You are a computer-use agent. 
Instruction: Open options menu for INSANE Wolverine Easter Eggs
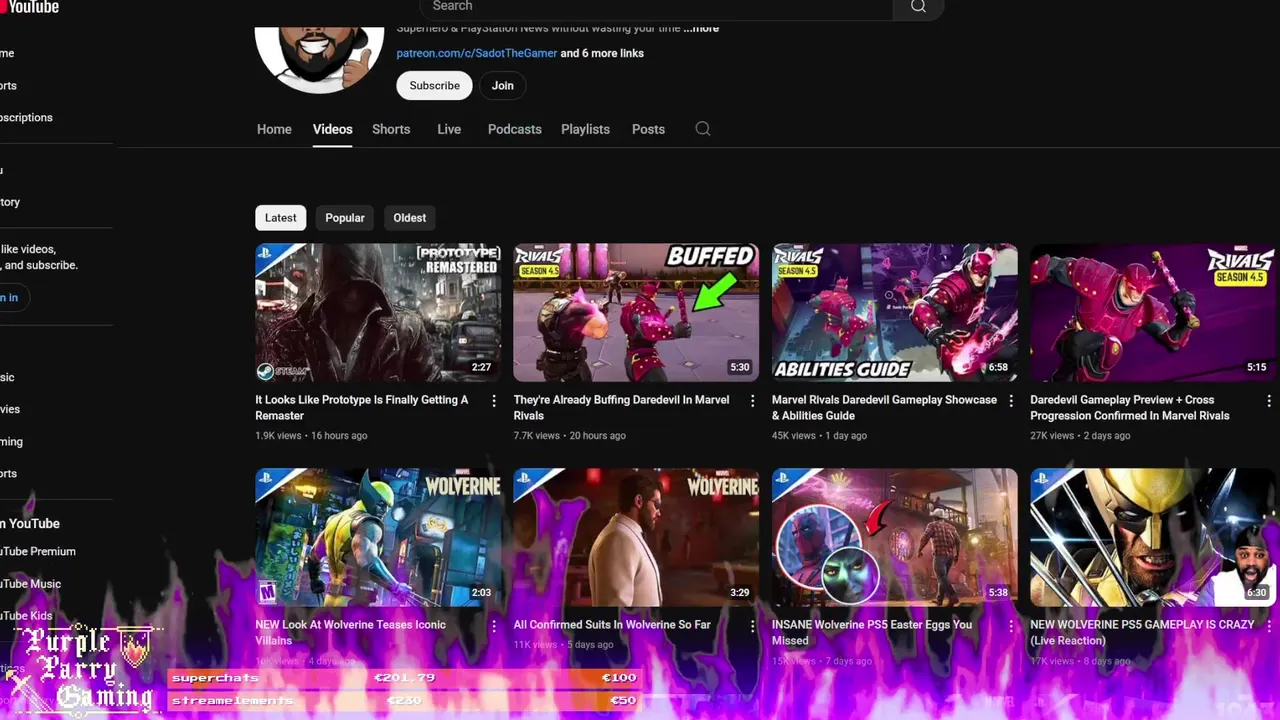click(x=1011, y=625)
